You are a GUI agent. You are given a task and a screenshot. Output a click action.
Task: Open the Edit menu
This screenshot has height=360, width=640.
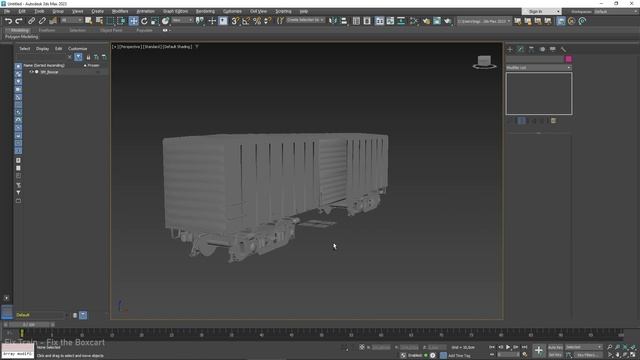[22, 11]
